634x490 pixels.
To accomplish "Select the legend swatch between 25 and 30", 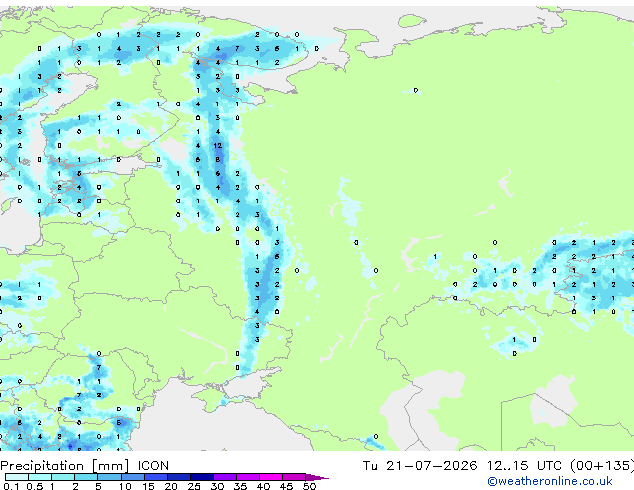I will 201,477.
